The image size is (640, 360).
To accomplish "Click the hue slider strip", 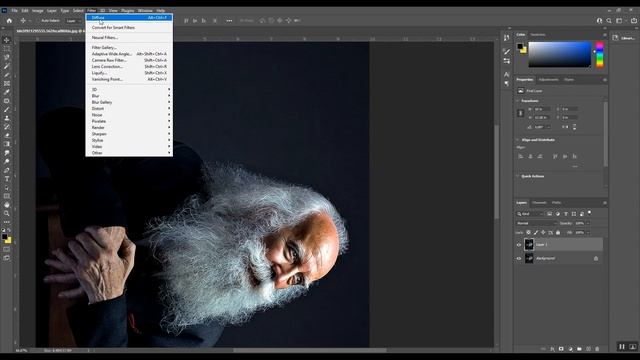I will [600, 54].
